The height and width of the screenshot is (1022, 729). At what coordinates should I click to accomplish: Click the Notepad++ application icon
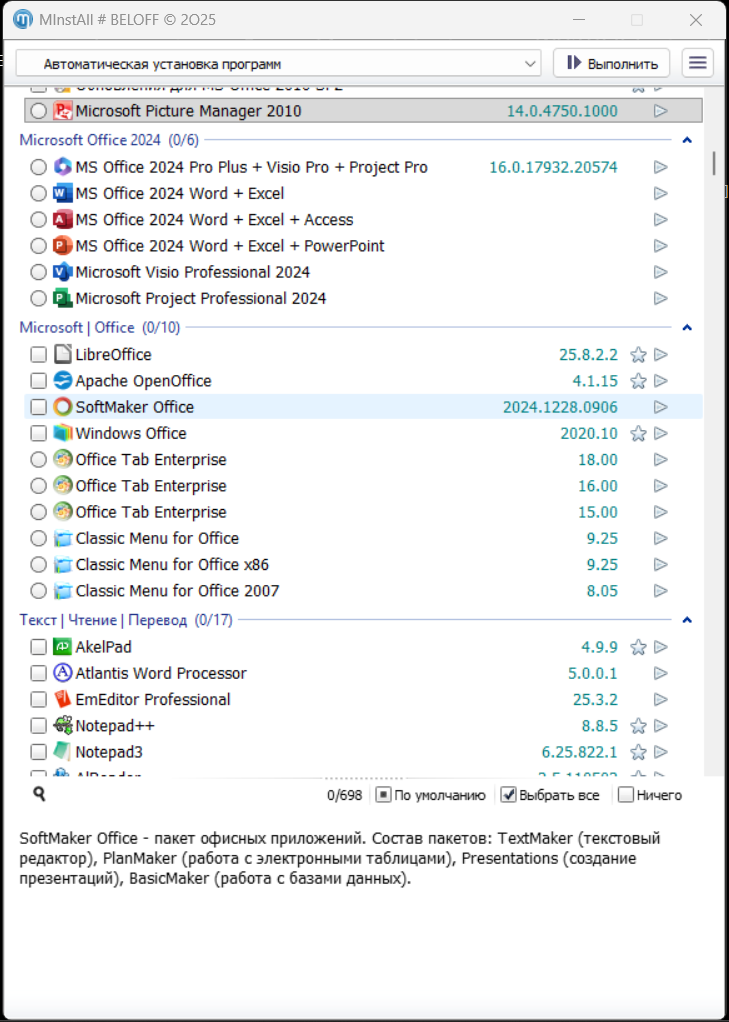point(63,726)
